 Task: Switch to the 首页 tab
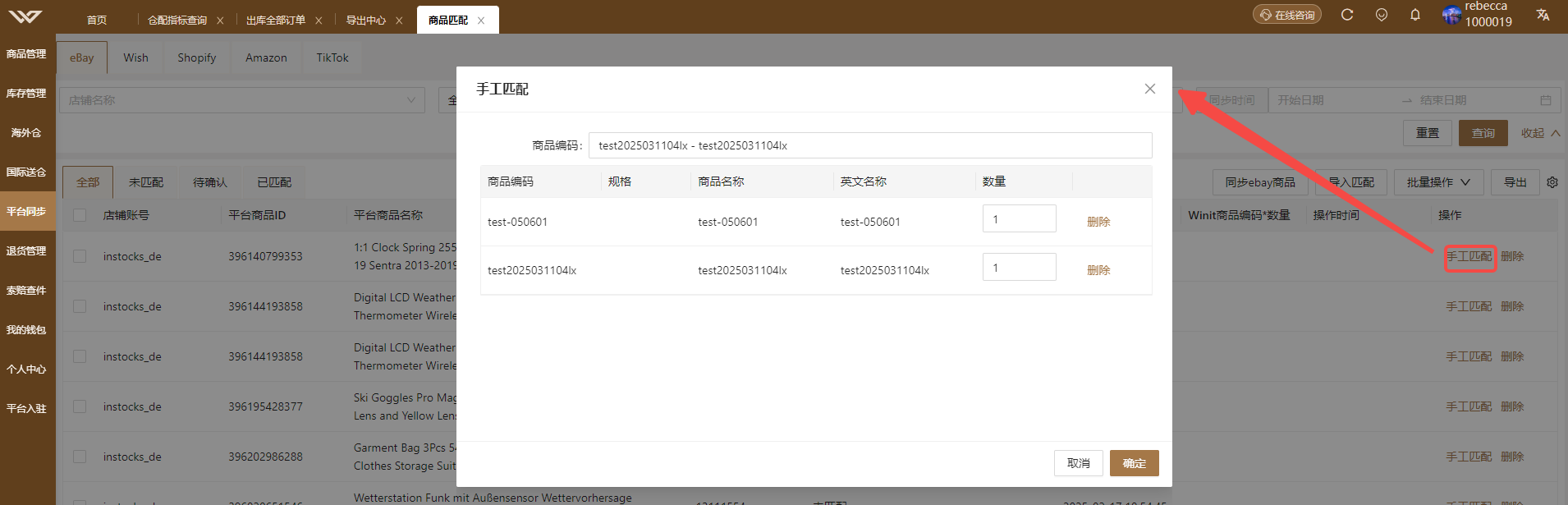pyautogui.click(x=97, y=21)
